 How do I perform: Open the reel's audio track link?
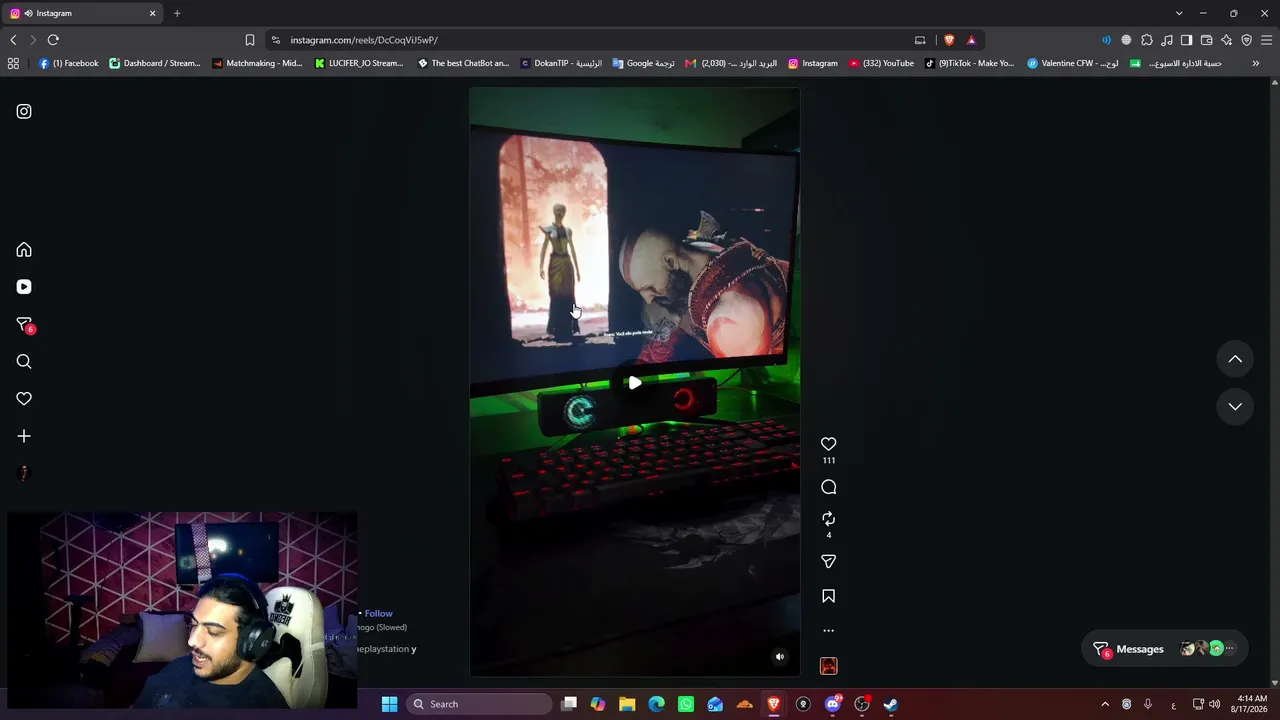click(x=382, y=627)
